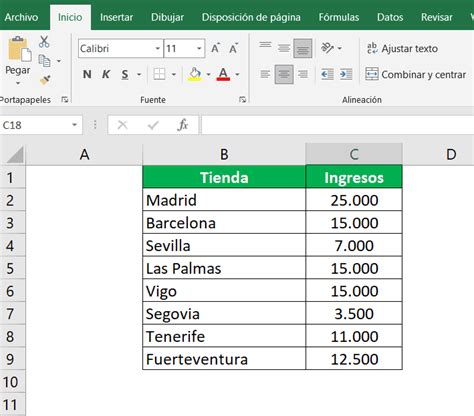Open Portapapeles dialog launcher

(65, 99)
